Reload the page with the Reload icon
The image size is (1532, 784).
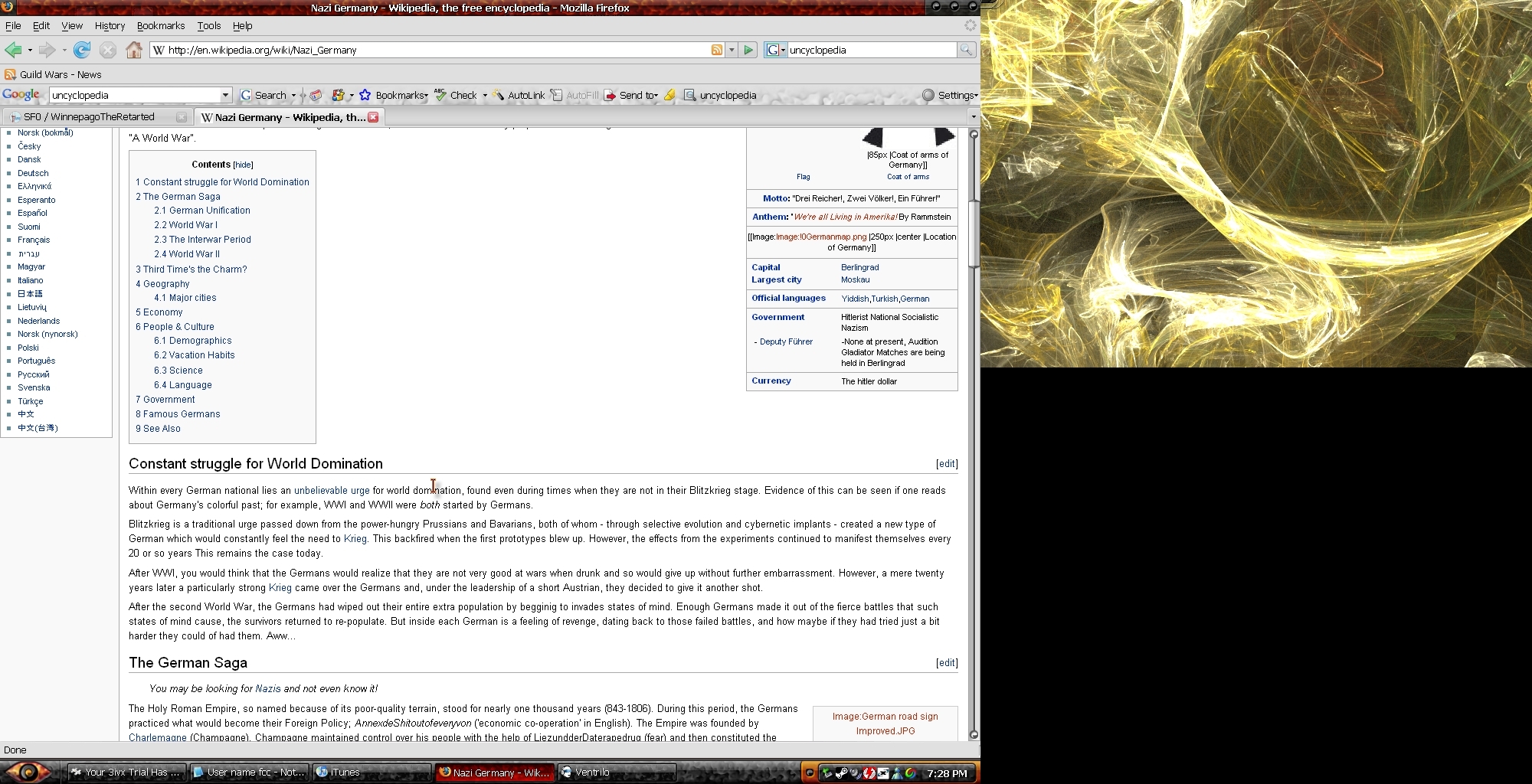tap(82, 50)
